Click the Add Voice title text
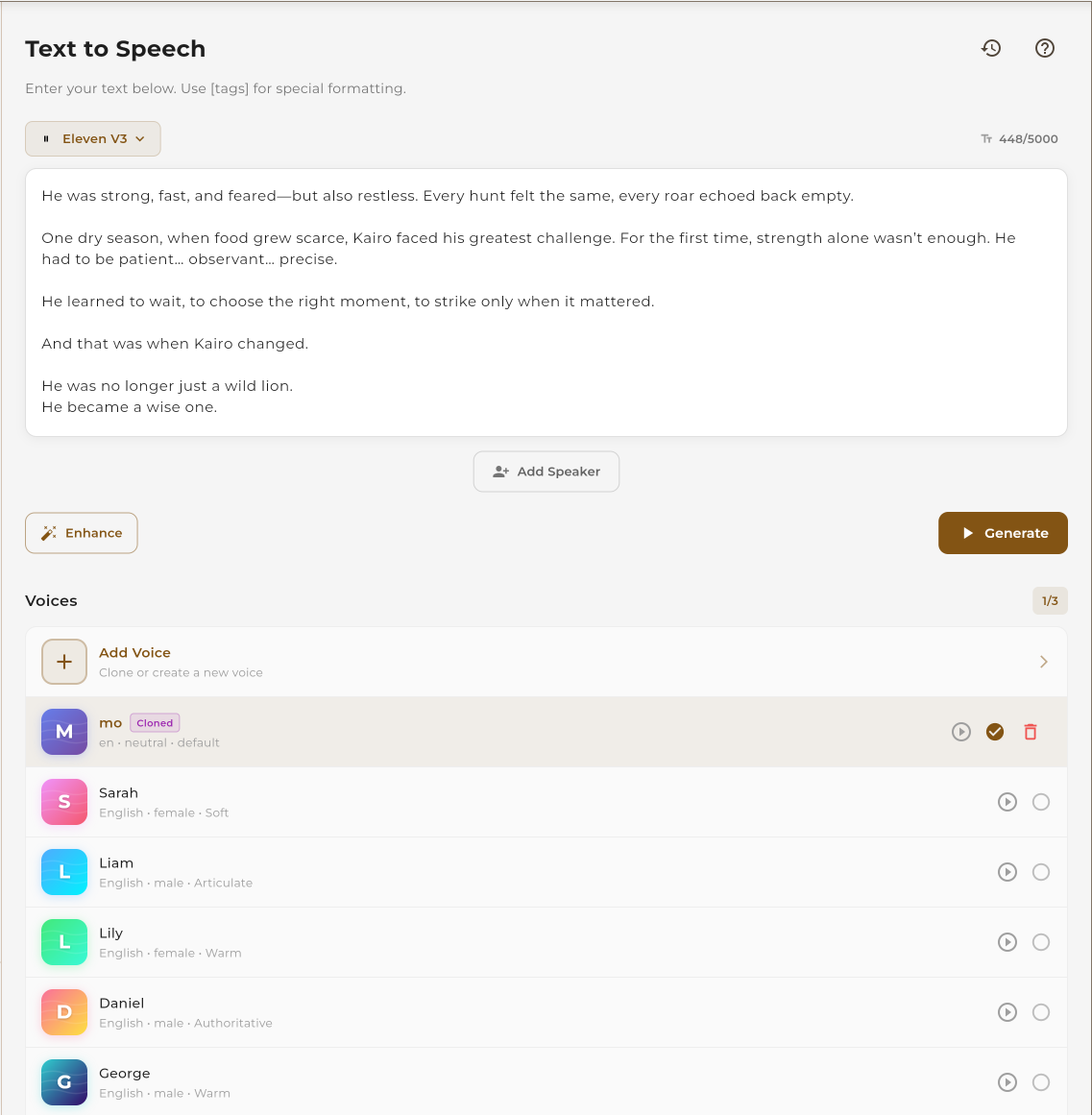This screenshot has height=1115, width=1092. coord(134,652)
